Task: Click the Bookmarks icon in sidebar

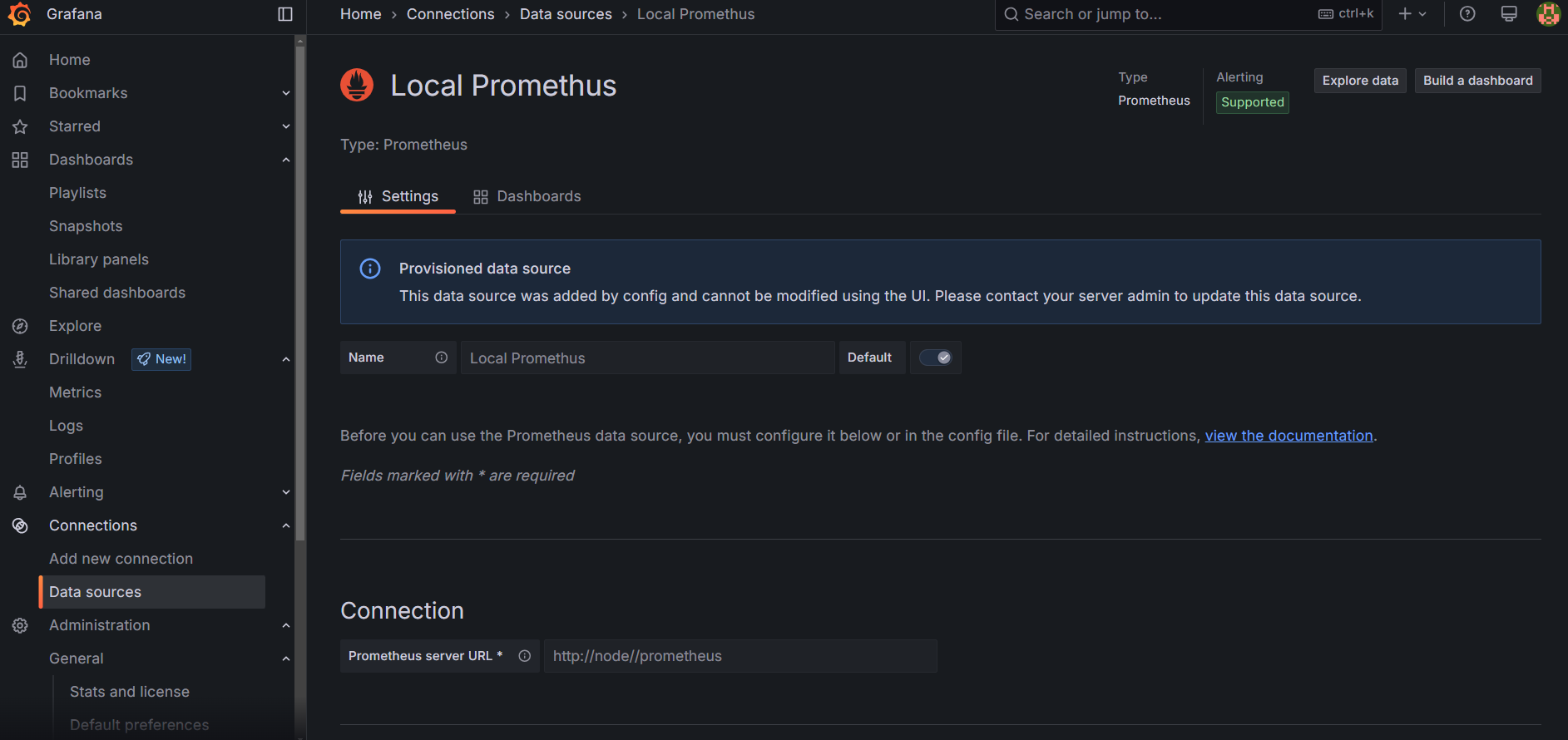Action: coord(20,93)
